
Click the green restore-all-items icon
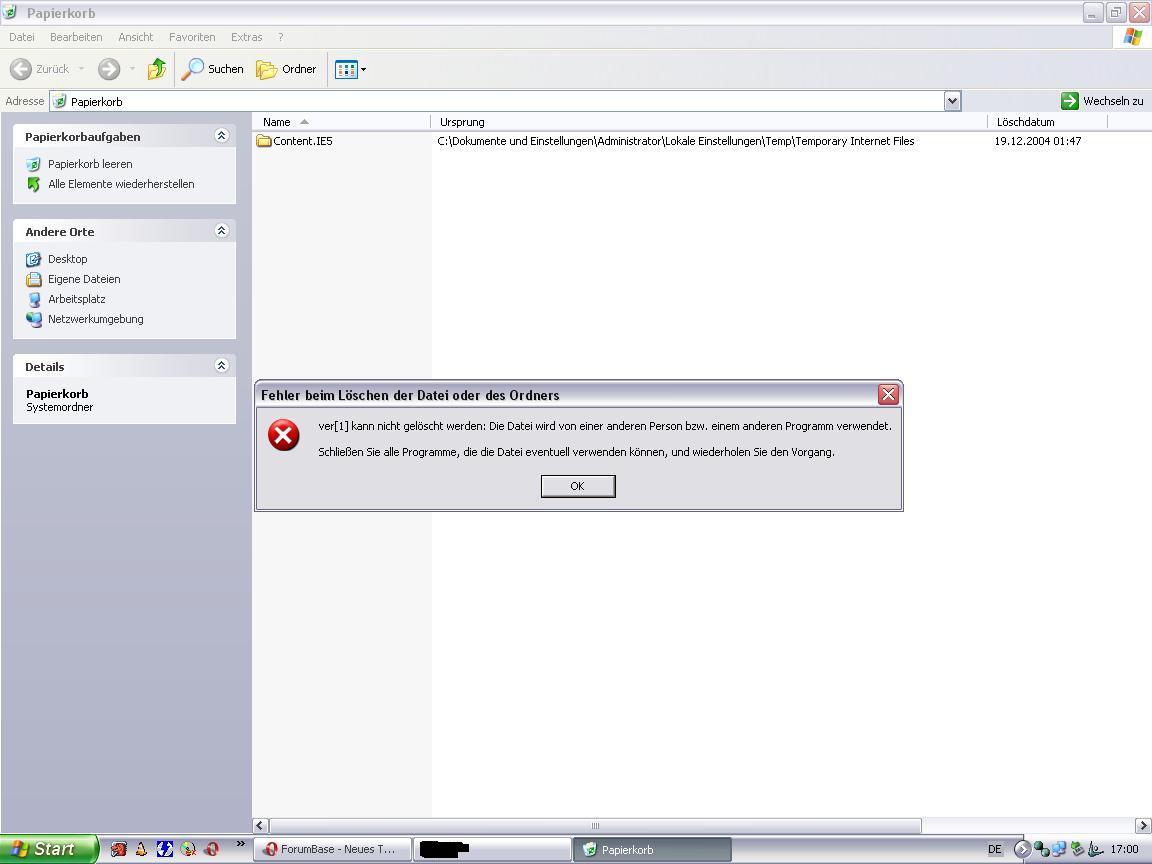33,184
